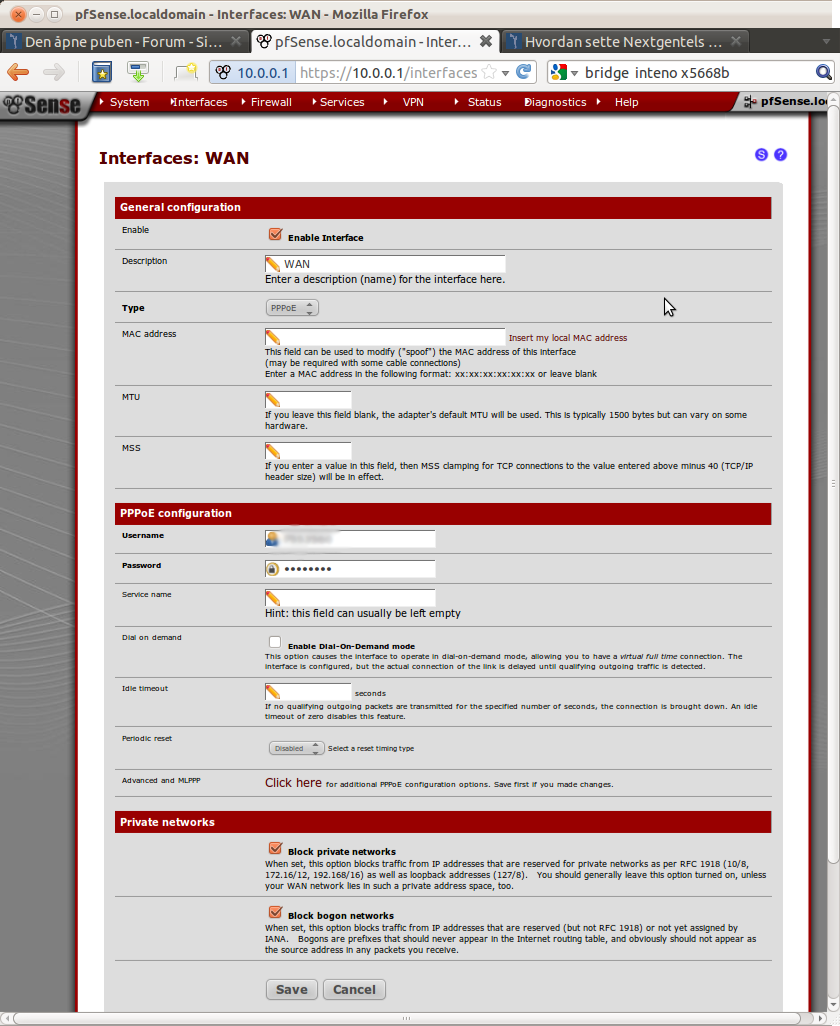Click the horizontal scrollbar at bottom
Image resolution: width=840 pixels, height=1026 pixels.
(x=406, y=1018)
